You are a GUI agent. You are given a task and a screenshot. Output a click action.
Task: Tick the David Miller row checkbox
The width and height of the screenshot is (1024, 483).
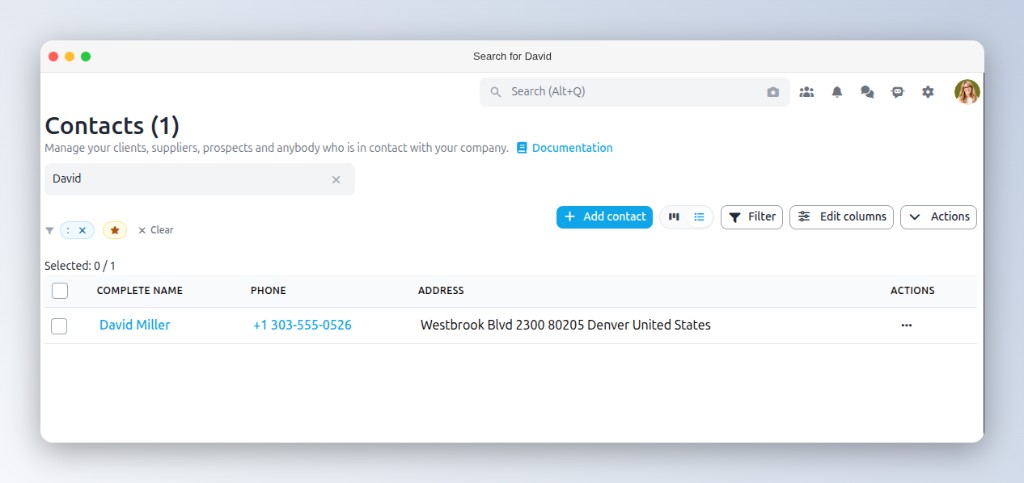pyautogui.click(x=59, y=326)
